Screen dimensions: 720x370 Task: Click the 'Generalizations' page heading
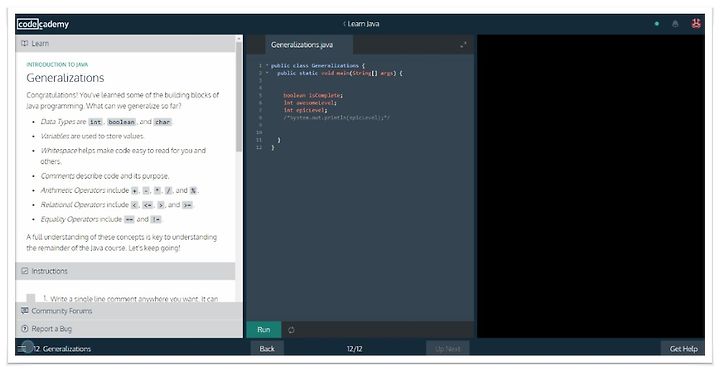(65, 78)
